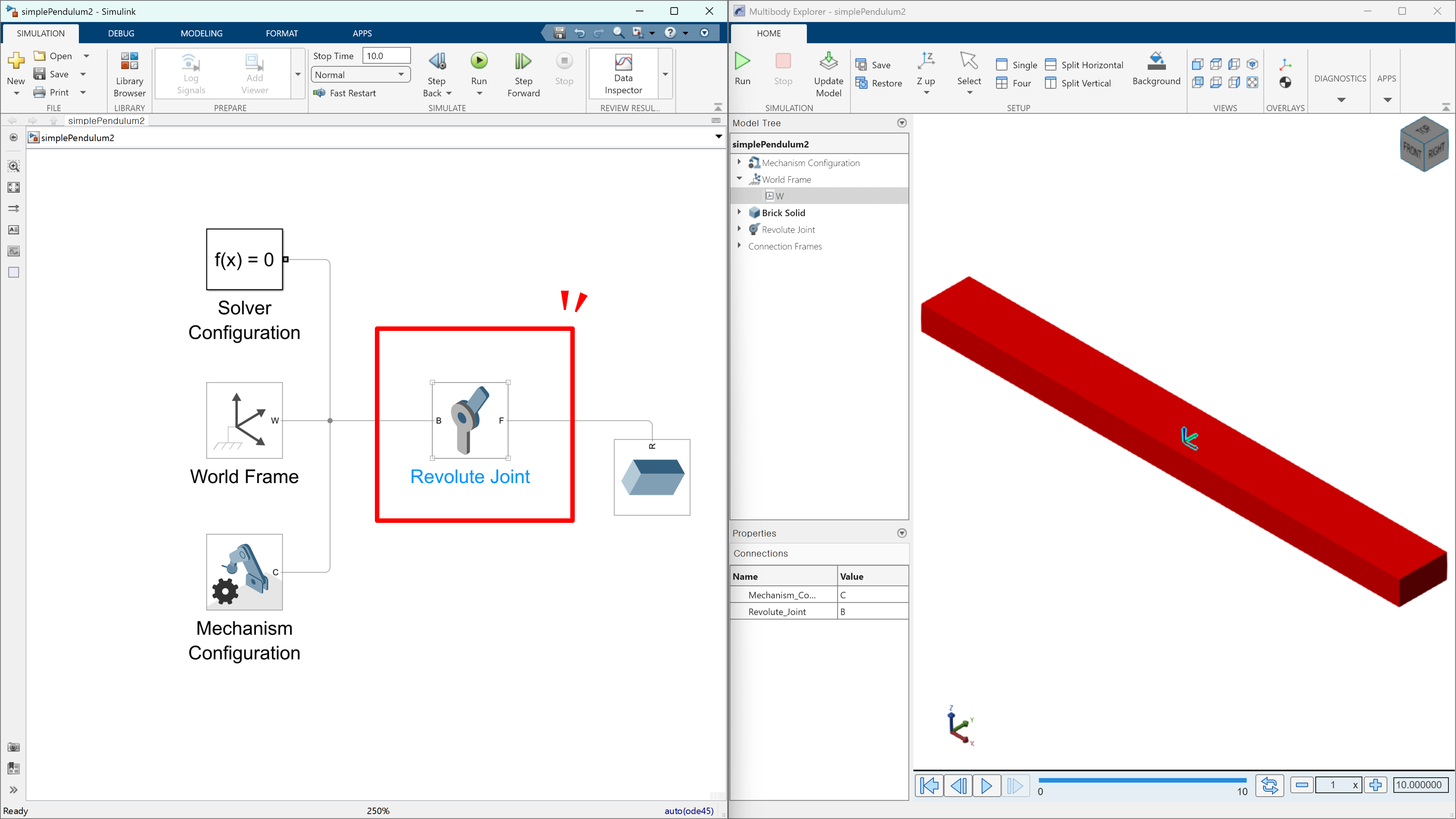Click the Restore button

(x=878, y=83)
